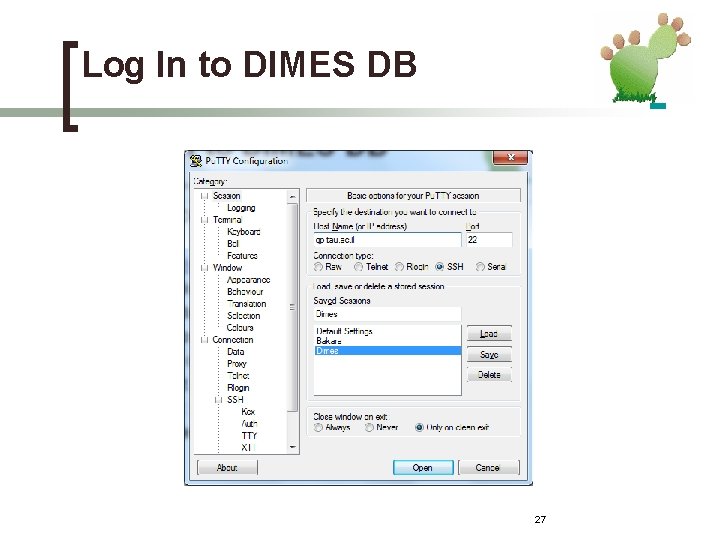Open Terminal category
The height and width of the screenshot is (540, 720).
(227, 220)
